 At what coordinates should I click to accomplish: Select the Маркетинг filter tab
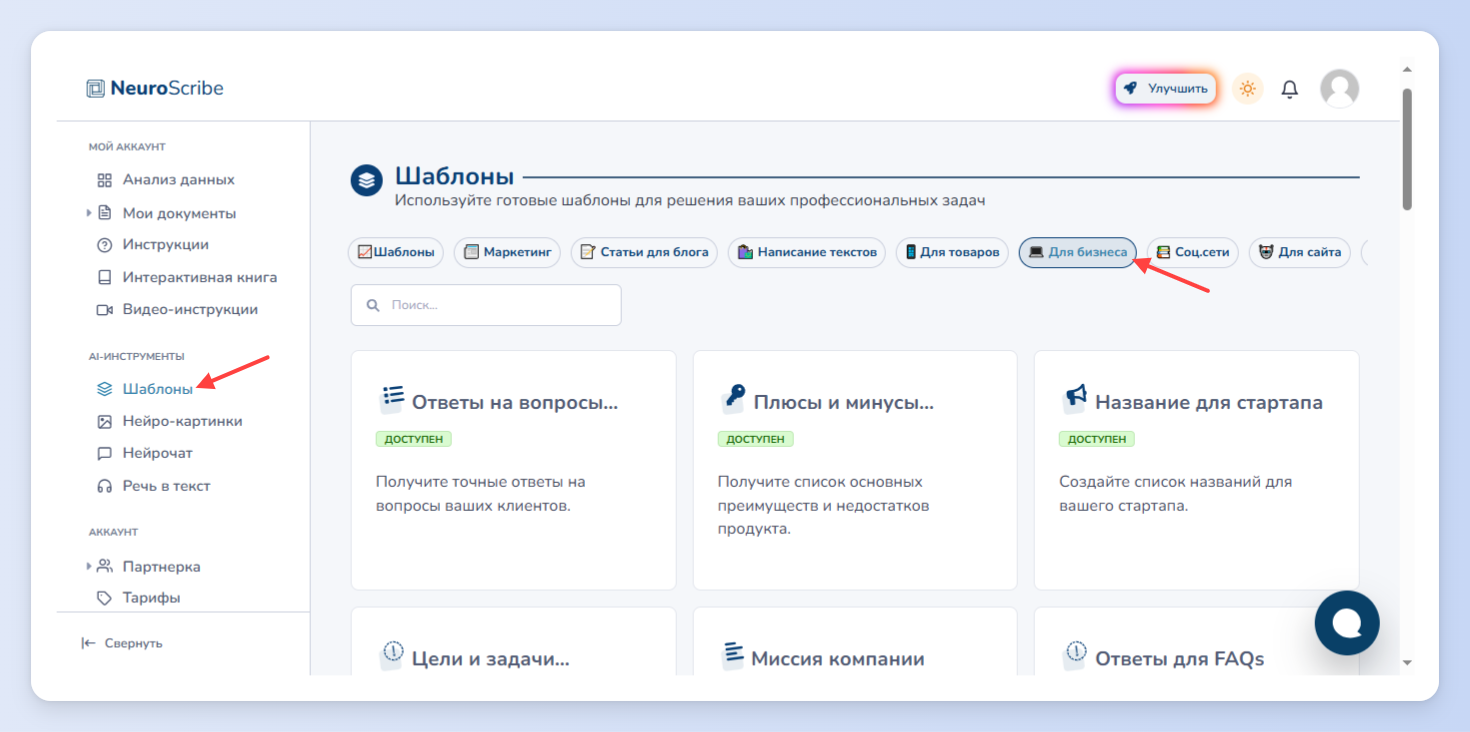508,252
